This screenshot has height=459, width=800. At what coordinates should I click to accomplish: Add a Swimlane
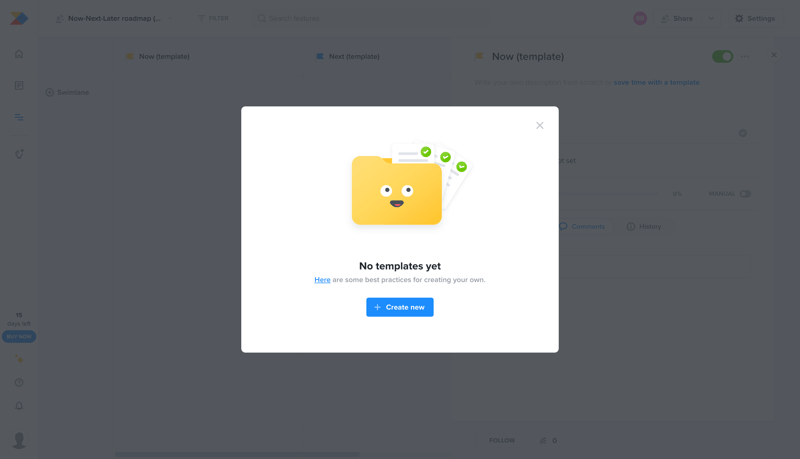67,92
